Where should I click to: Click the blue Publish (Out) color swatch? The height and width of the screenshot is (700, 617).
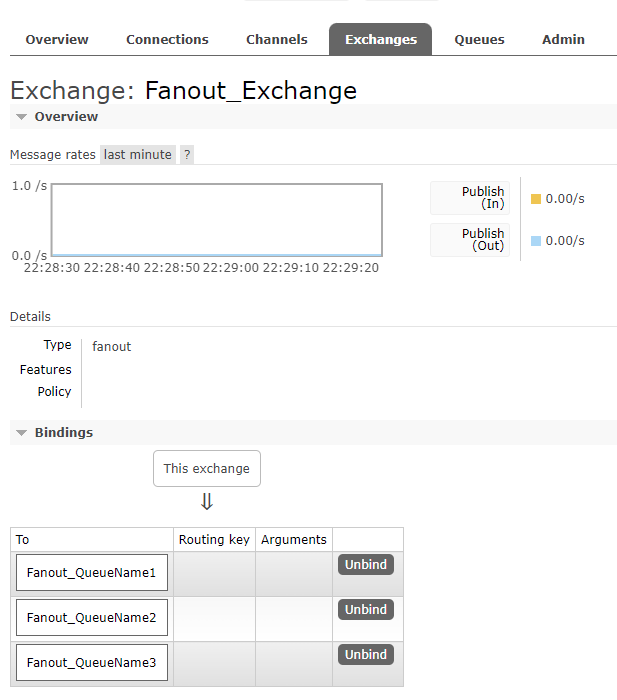coord(536,241)
